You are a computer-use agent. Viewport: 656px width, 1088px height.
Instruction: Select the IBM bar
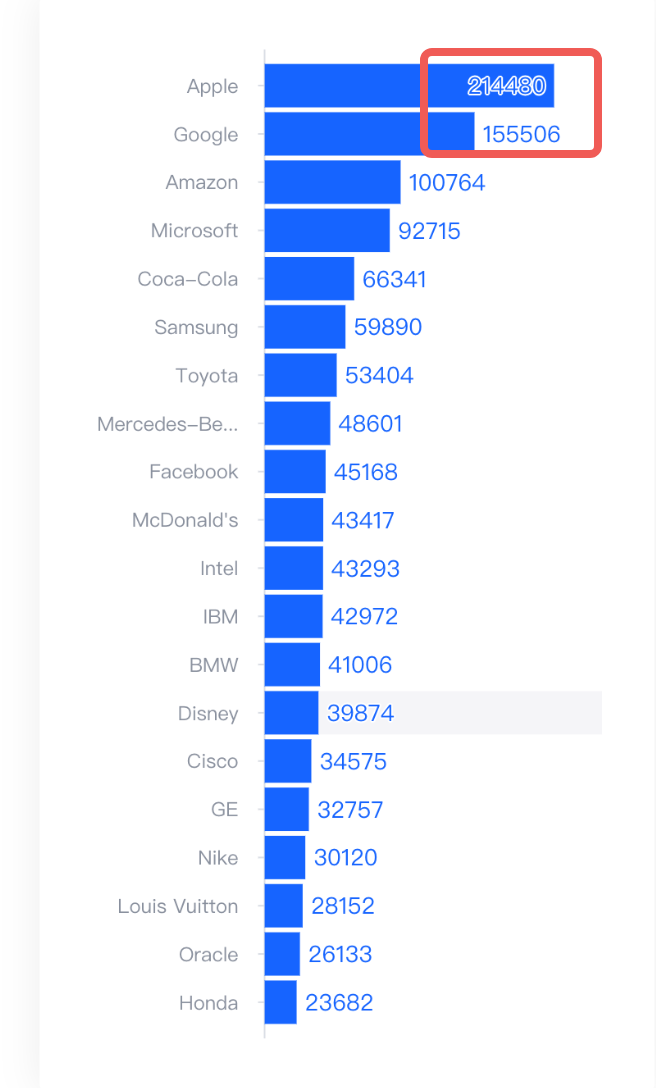coord(294,616)
